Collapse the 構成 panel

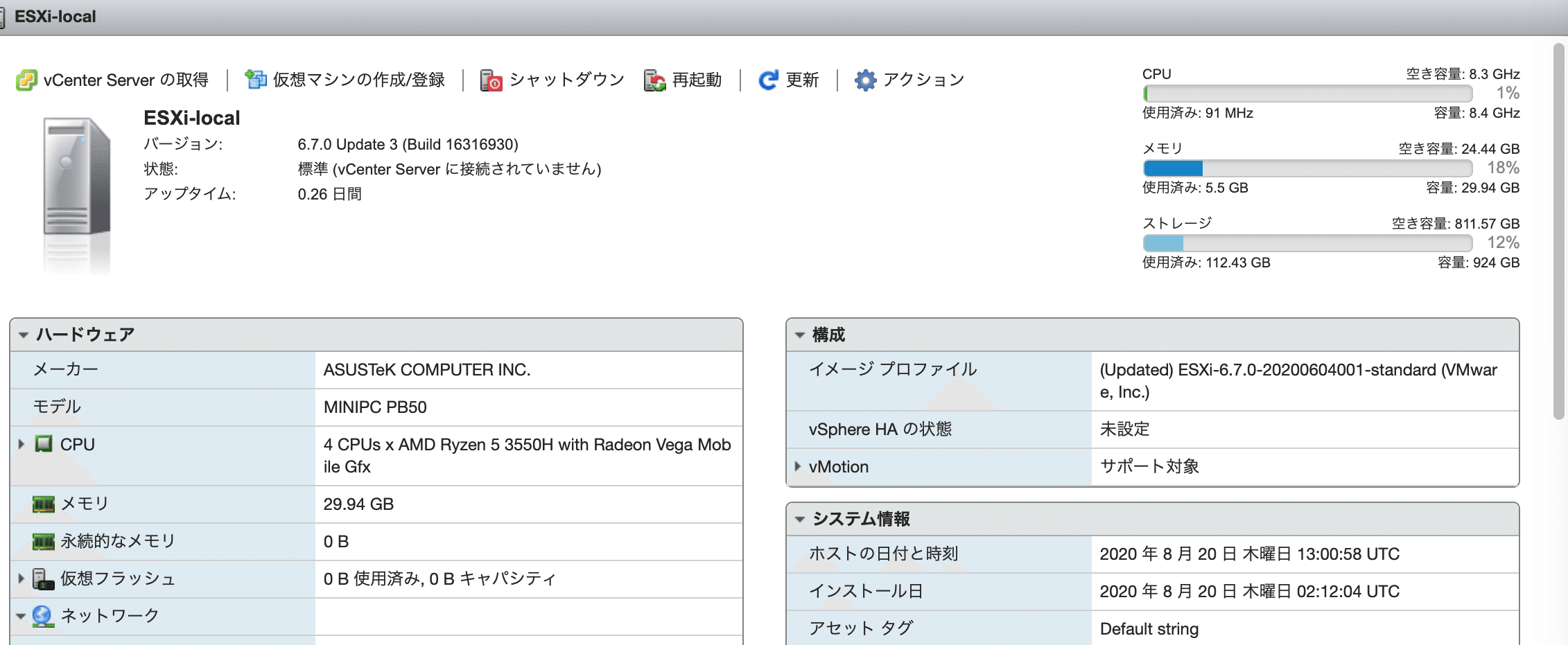click(x=800, y=335)
